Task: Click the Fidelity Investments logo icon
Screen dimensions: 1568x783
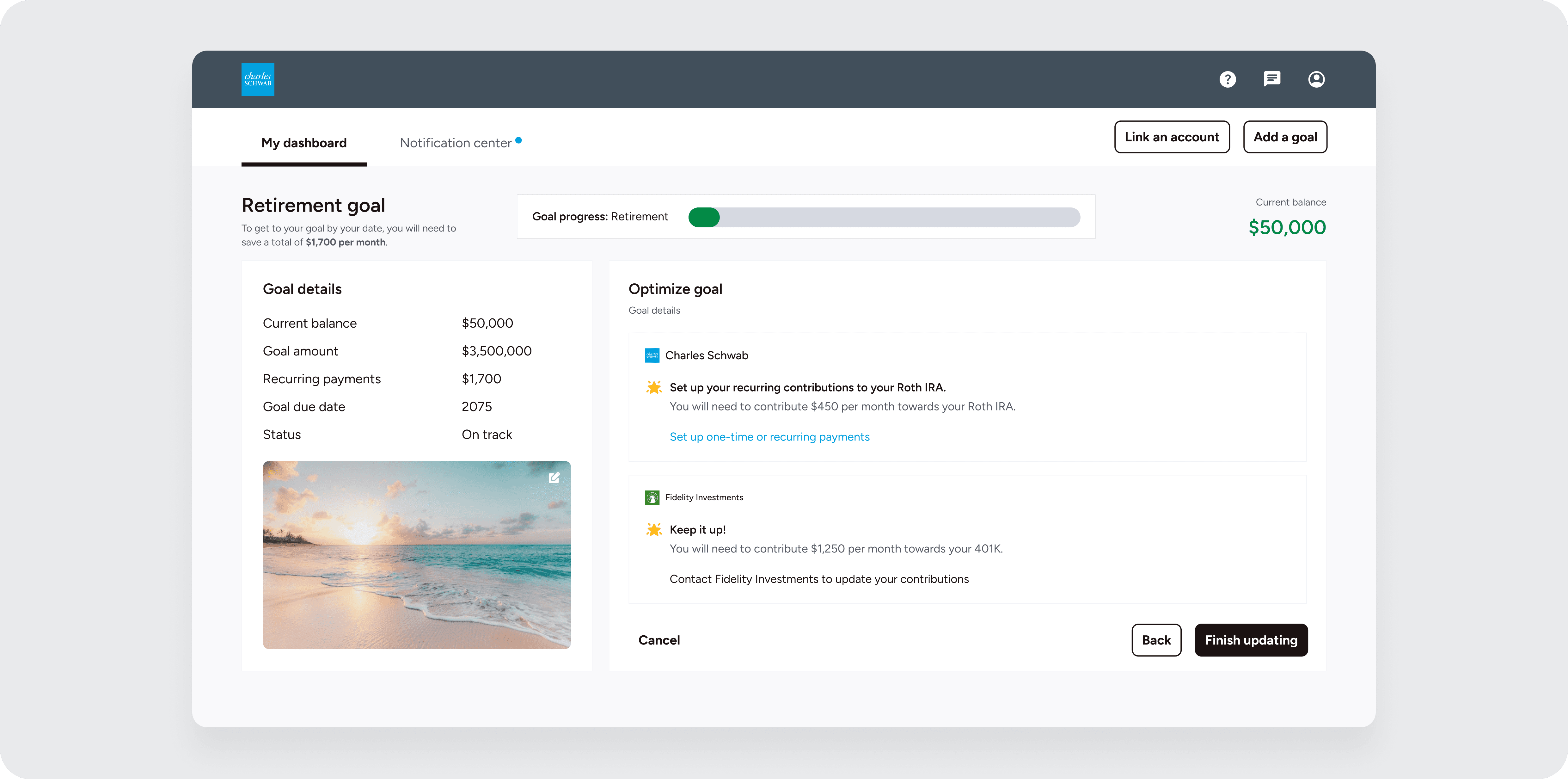Action: (x=652, y=497)
